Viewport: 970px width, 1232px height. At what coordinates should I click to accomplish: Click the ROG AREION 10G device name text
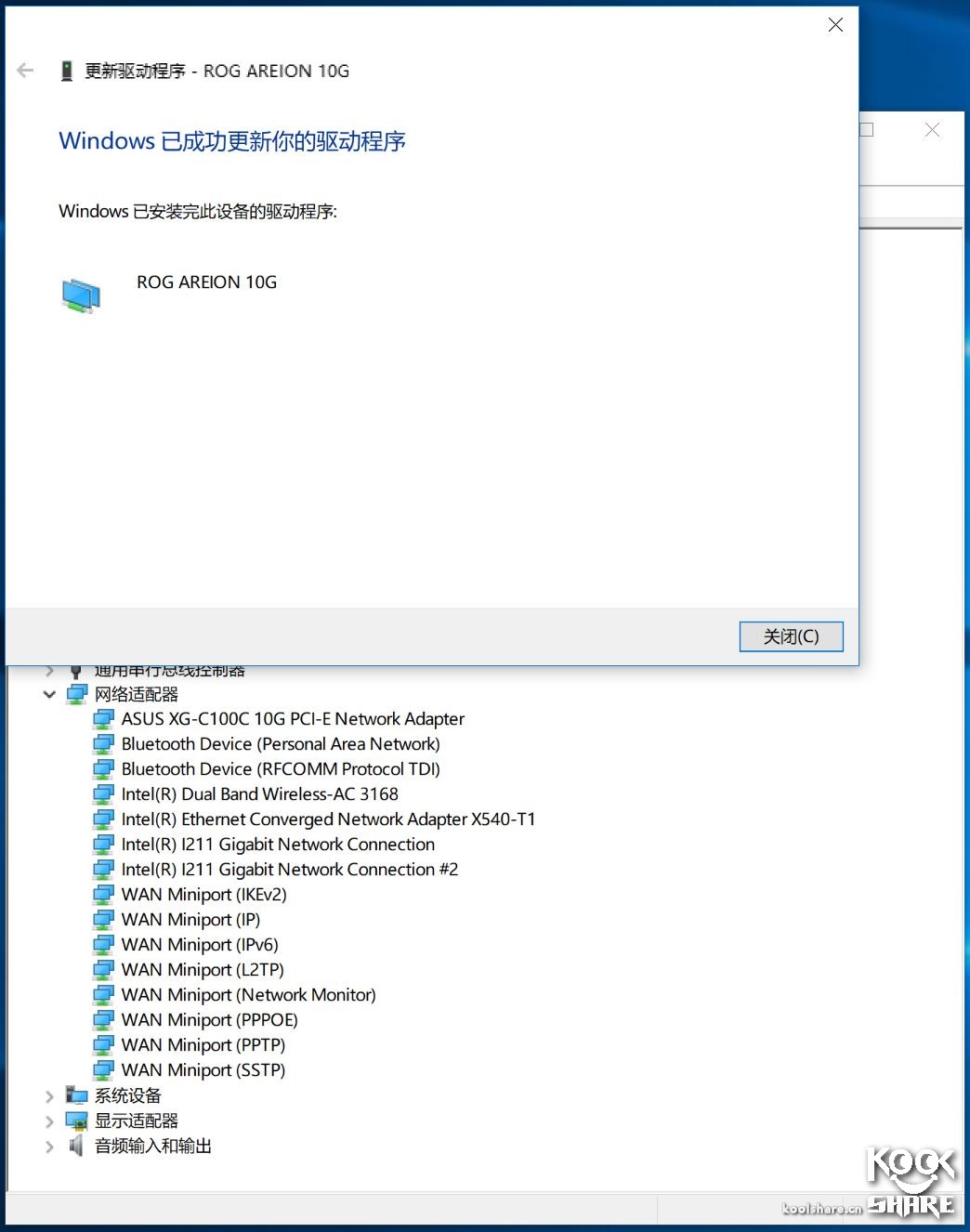(207, 282)
